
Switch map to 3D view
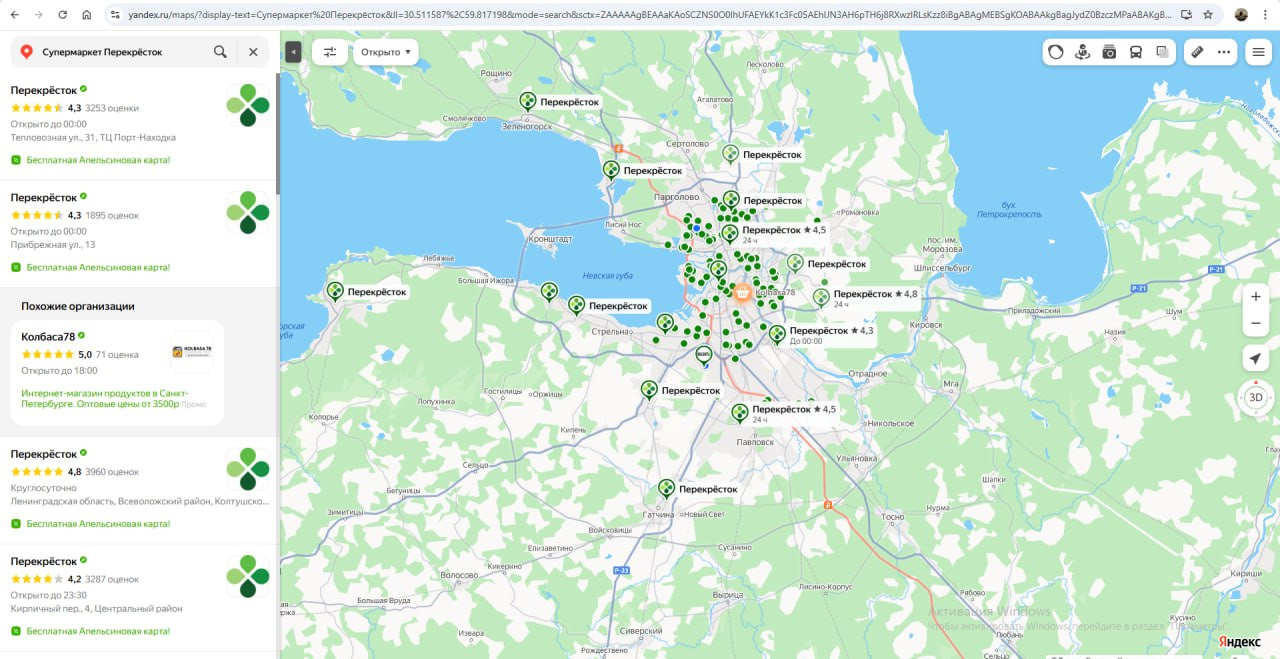[x=1256, y=397]
